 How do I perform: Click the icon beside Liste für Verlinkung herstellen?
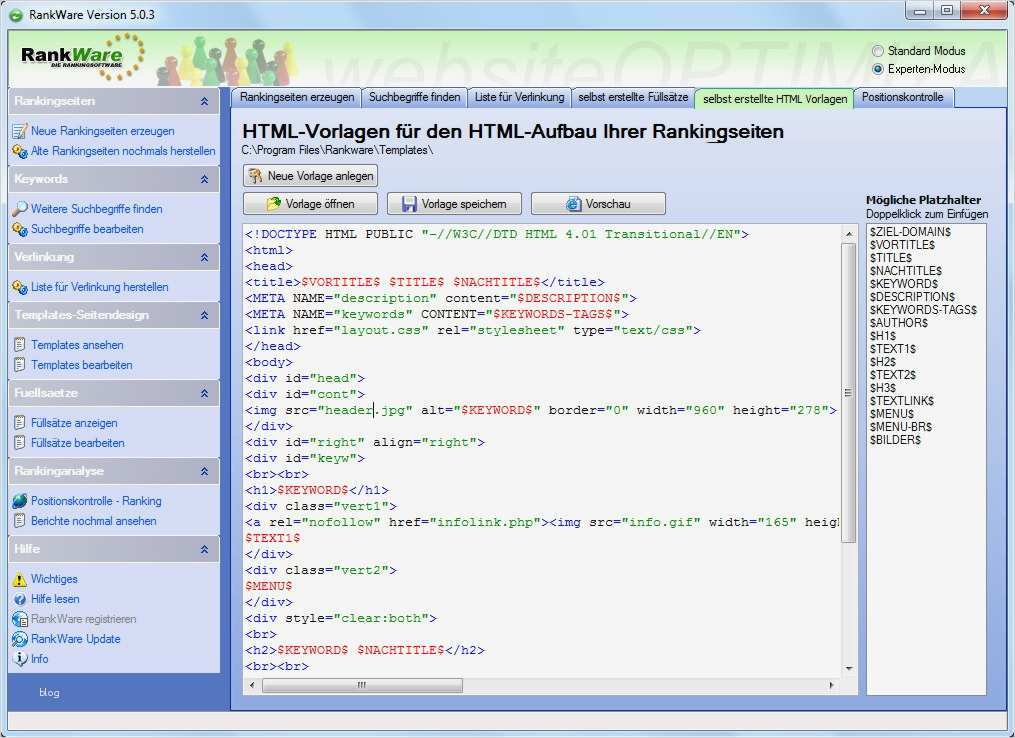(x=19, y=287)
